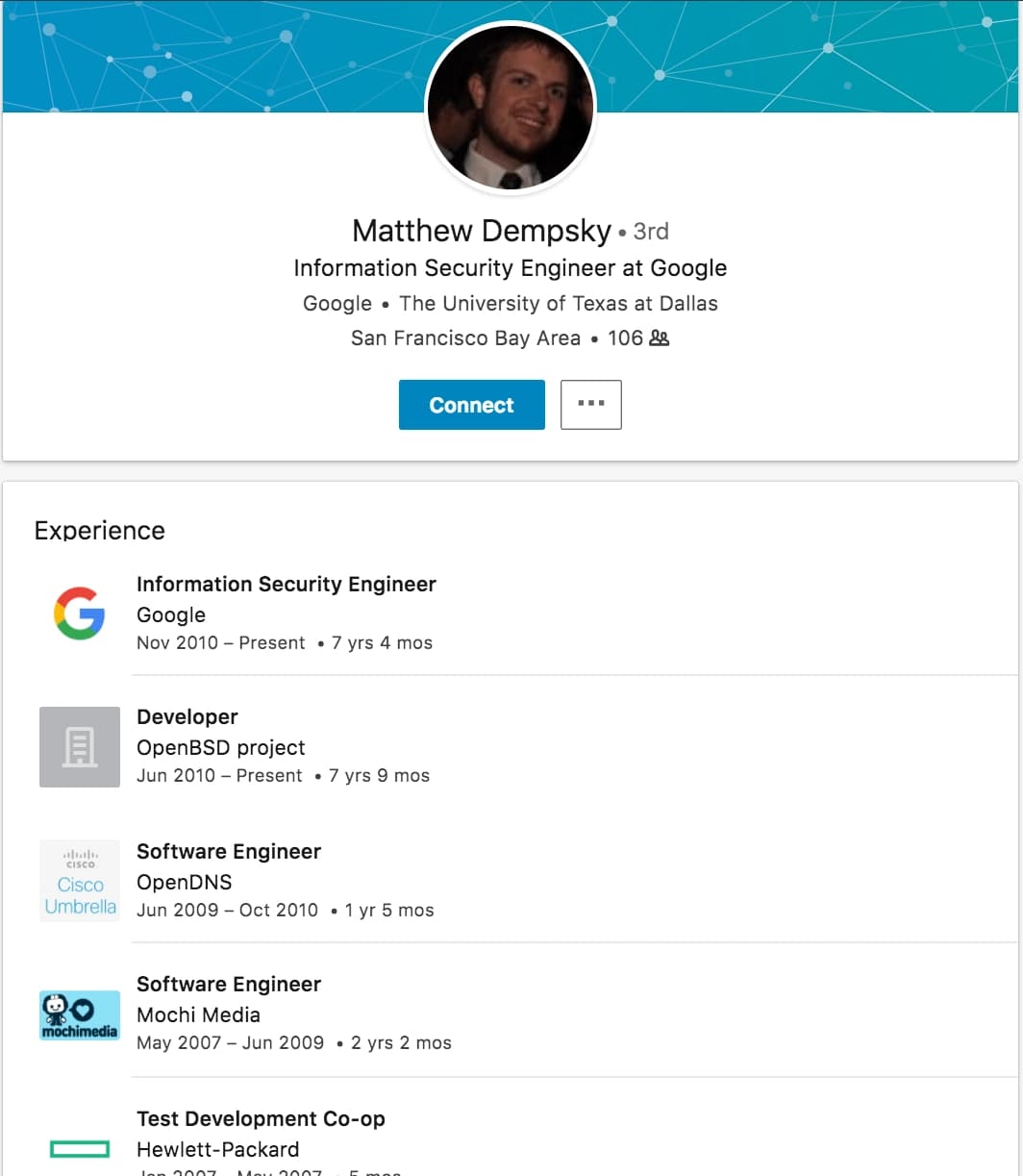This screenshot has width=1023, height=1176.
Task: Click Matthew Dempsky's profile photo
Action: [x=511, y=108]
